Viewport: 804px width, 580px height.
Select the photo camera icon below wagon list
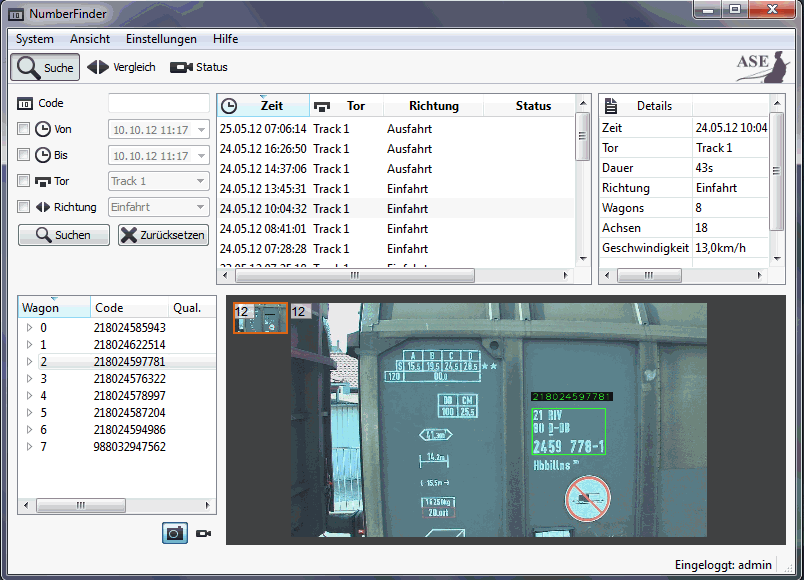pyautogui.click(x=175, y=533)
